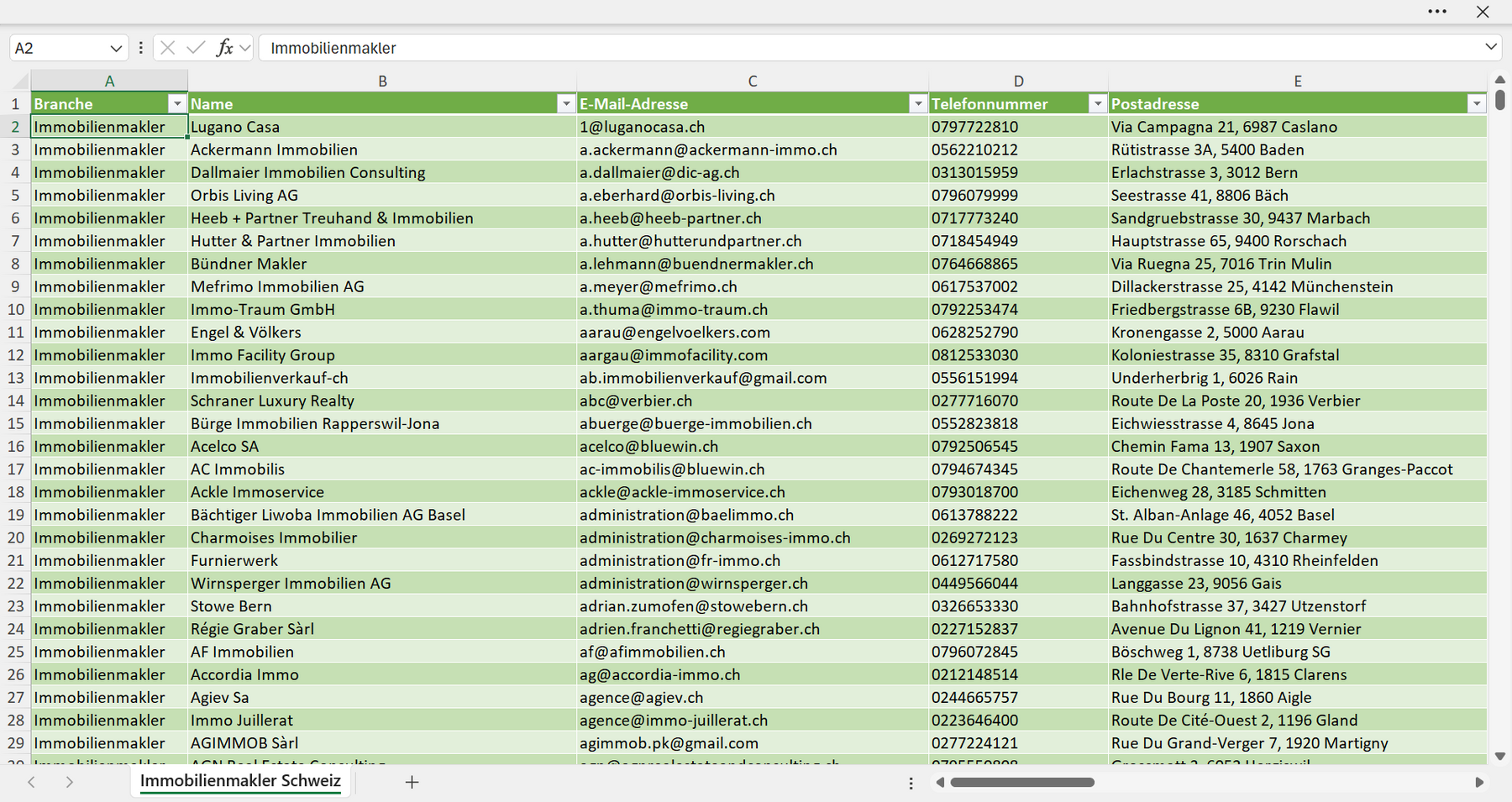Select column E header
The image size is (1512, 802).
[x=1298, y=81]
